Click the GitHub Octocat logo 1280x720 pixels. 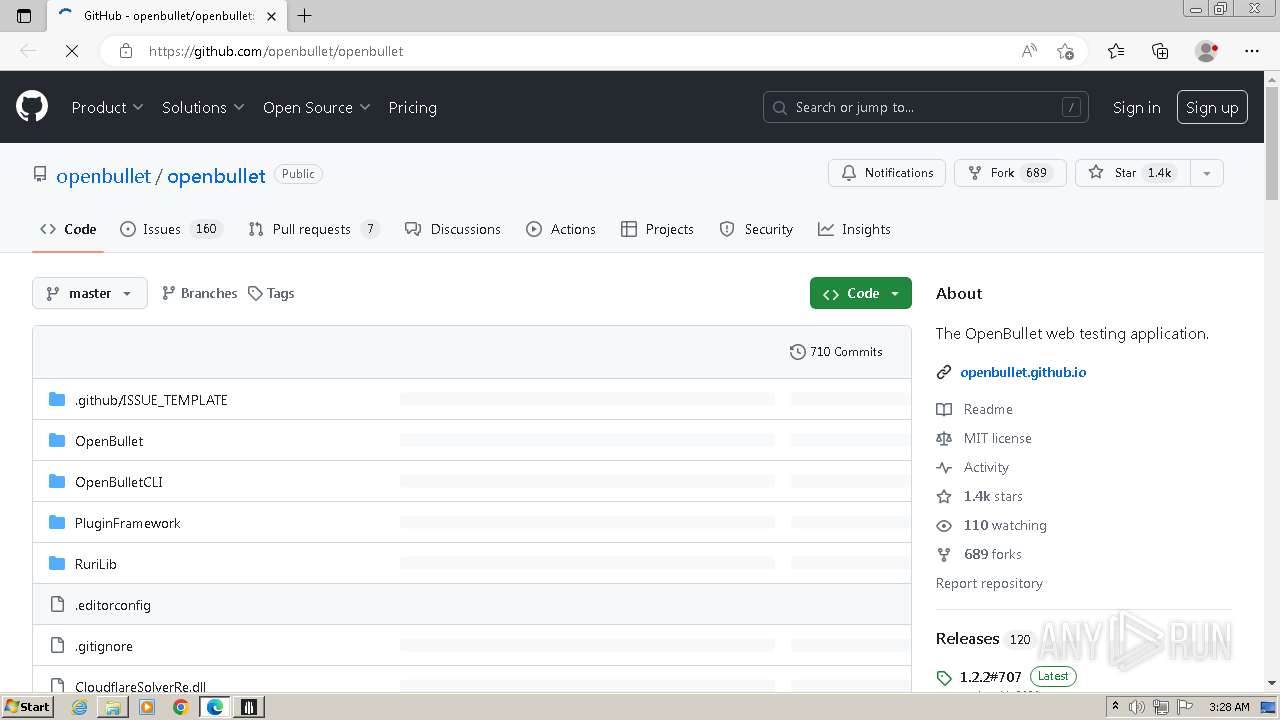point(32,107)
